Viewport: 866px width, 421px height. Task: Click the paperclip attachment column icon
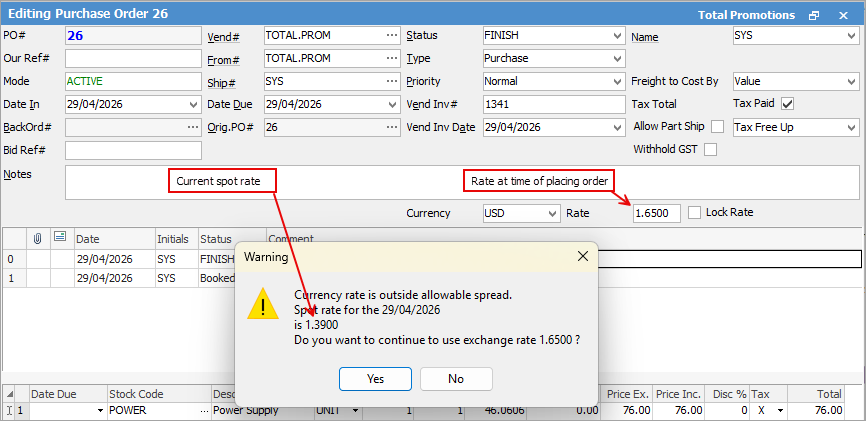(x=38, y=239)
